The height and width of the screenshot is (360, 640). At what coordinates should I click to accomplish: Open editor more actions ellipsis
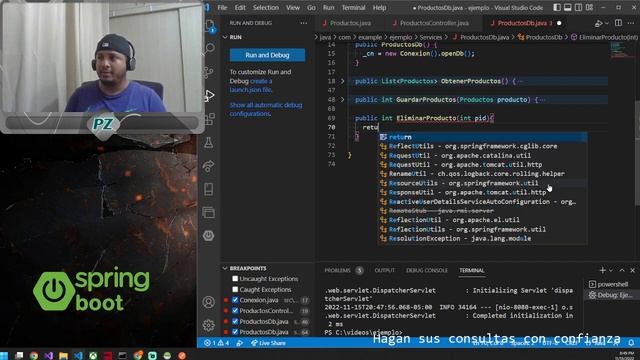tap(631, 23)
